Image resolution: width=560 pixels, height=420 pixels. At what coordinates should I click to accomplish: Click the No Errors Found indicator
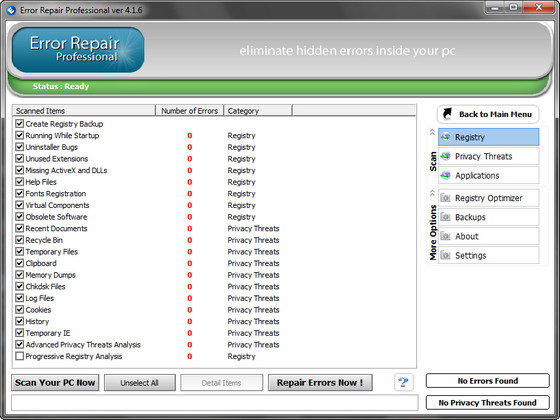pos(488,381)
